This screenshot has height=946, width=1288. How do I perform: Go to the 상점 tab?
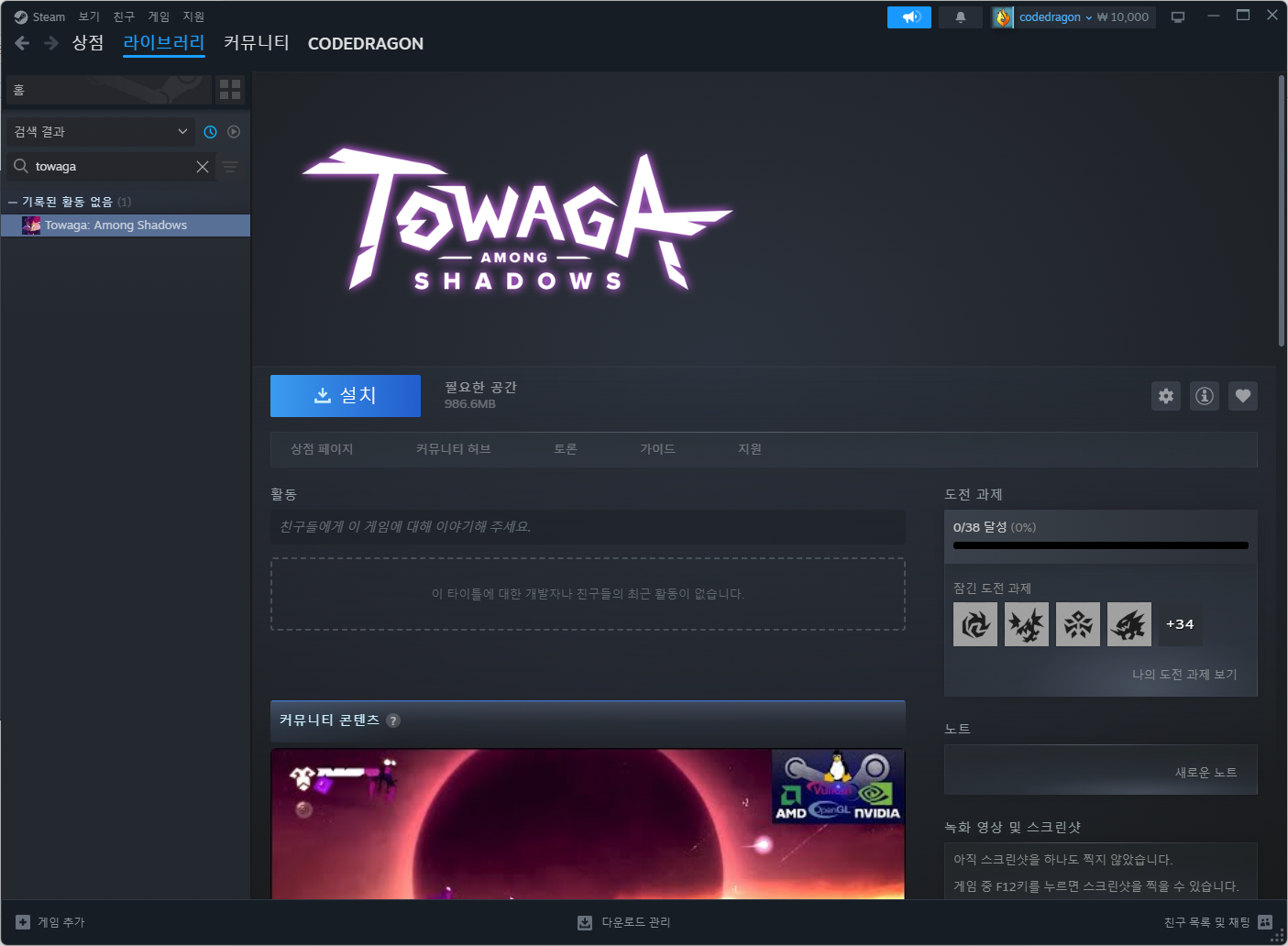tap(88, 43)
